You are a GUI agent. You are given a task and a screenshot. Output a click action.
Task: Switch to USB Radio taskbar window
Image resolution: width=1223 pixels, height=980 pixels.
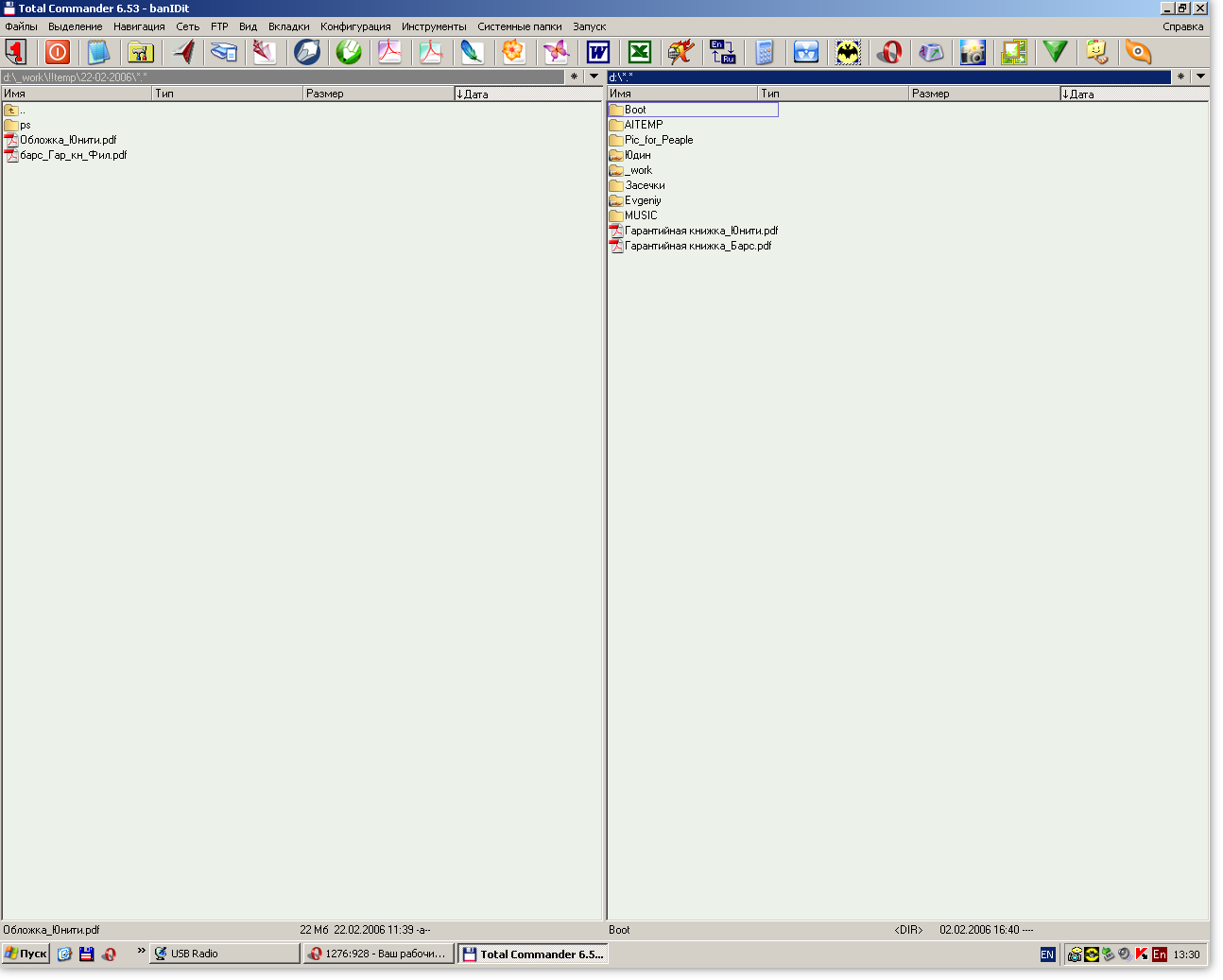coord(225,954)
